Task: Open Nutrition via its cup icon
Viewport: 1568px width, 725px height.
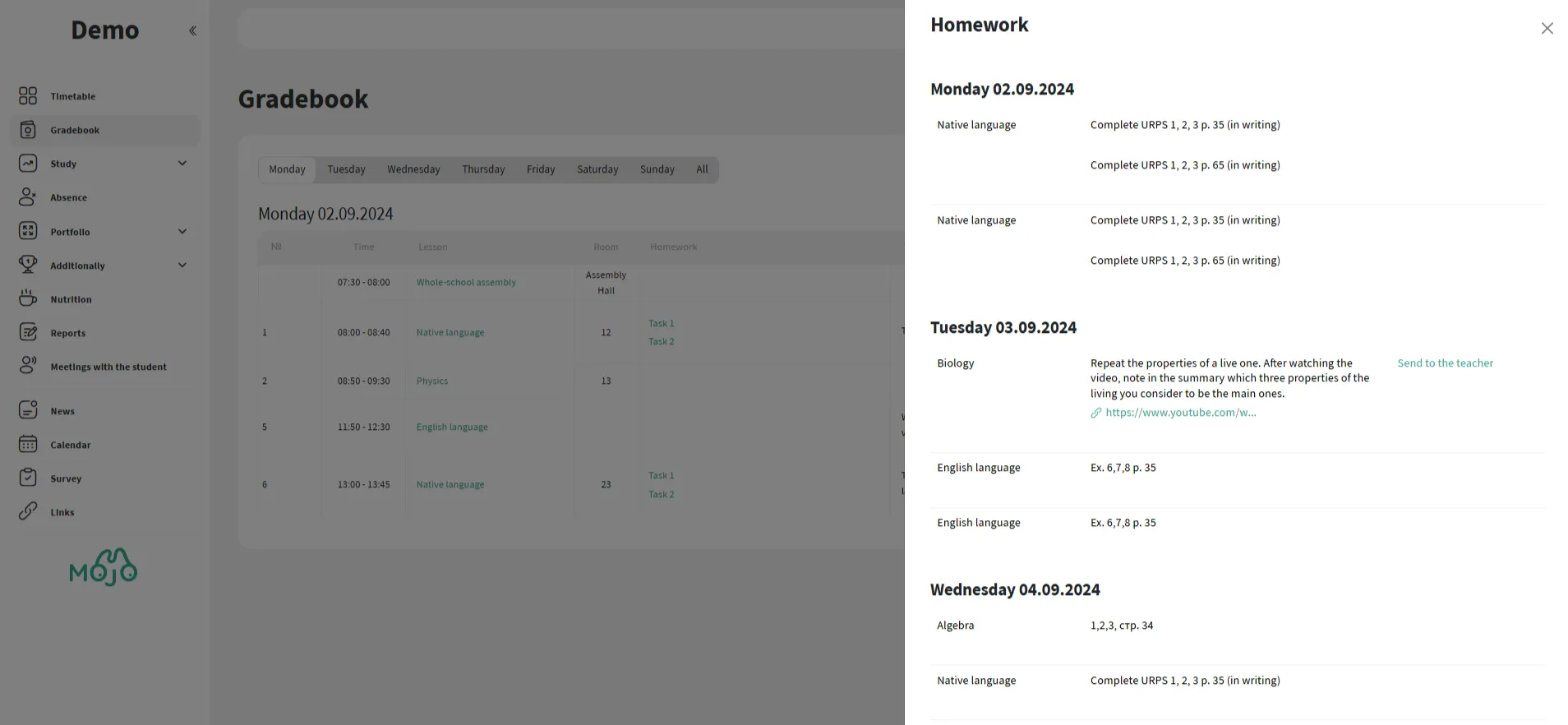Action: [28, 299]
